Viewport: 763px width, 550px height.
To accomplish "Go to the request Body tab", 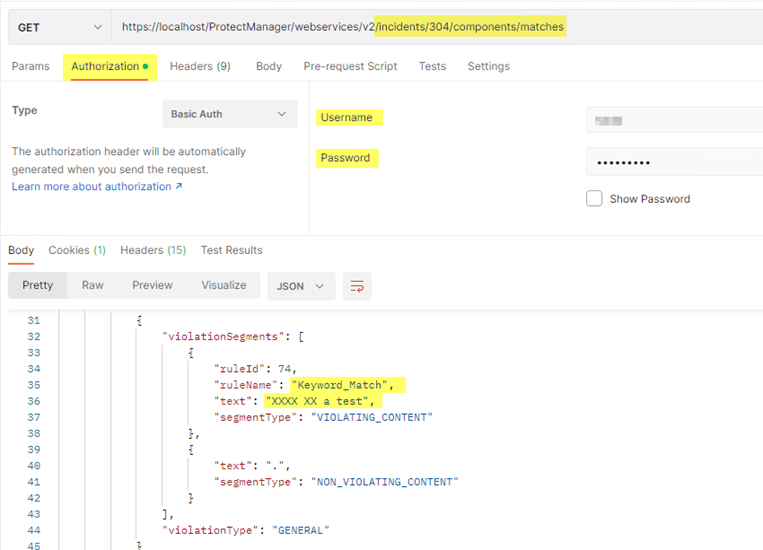I will [x=268, y=66].
